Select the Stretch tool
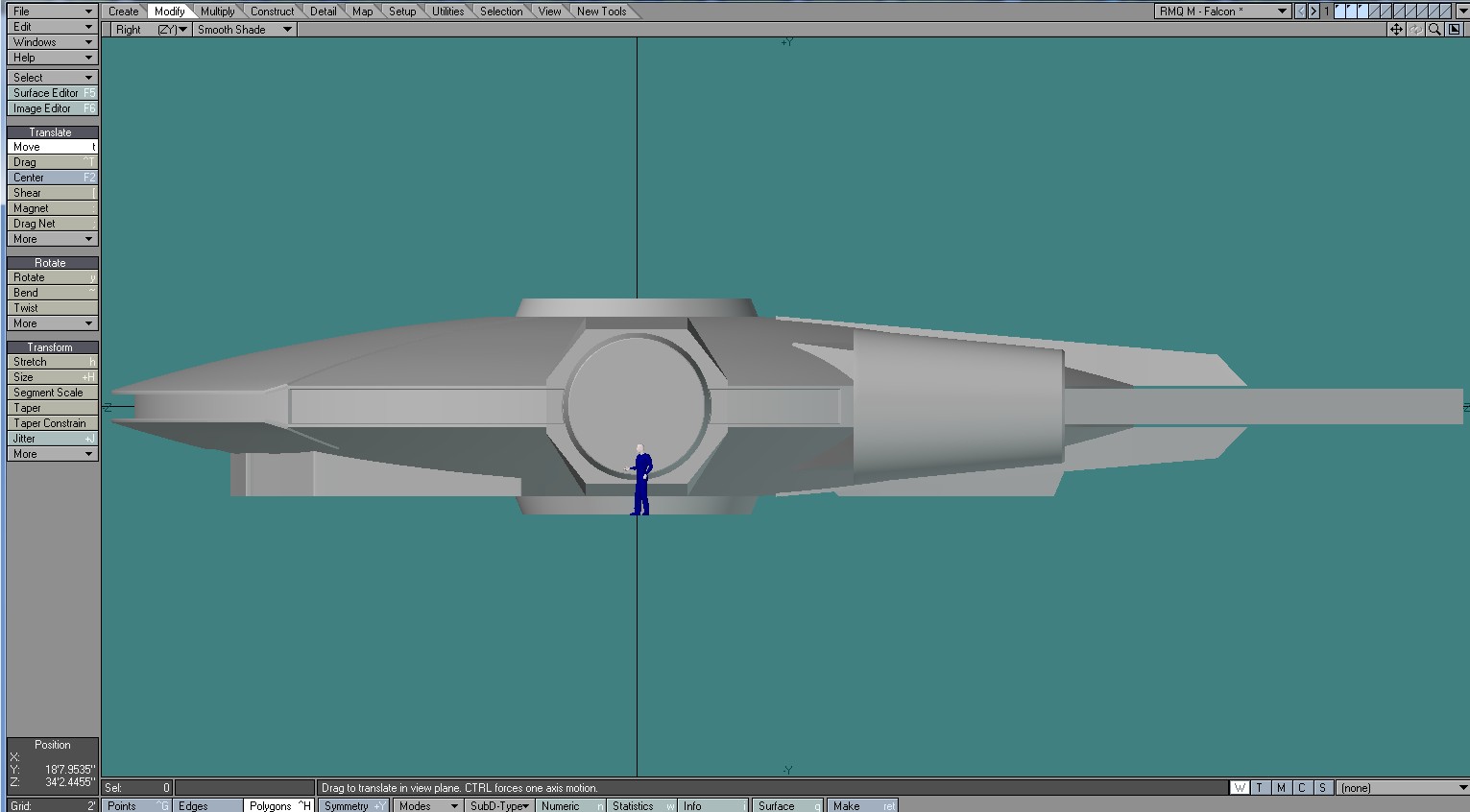 pyautogui.click(x=52, y=362)
